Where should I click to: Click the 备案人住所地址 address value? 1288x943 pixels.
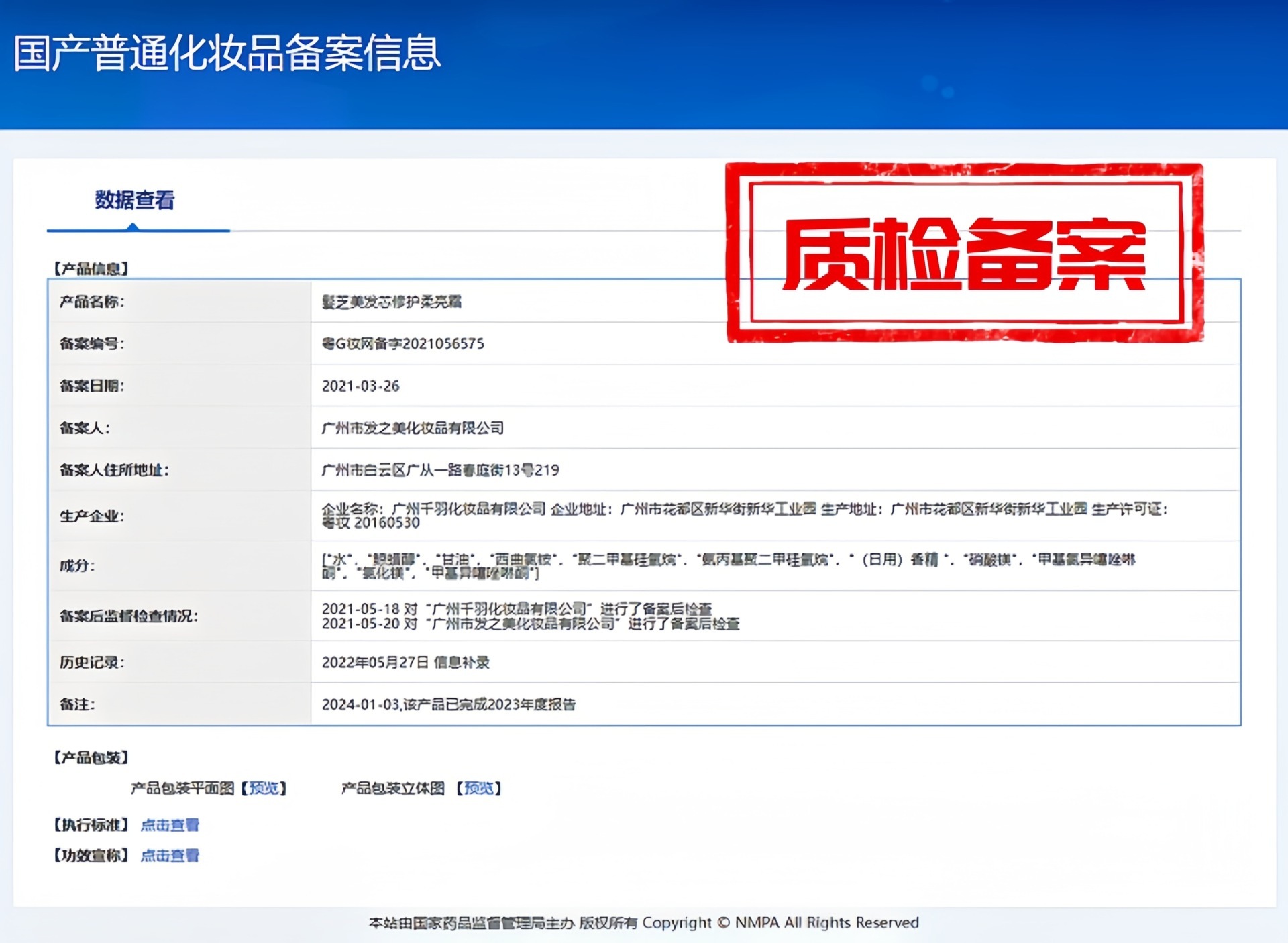(440, 470)
